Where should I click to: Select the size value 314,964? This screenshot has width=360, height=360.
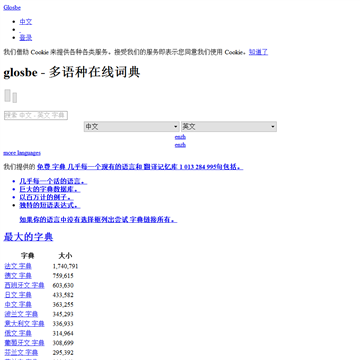pyautogui.click(x=63, y=334)
